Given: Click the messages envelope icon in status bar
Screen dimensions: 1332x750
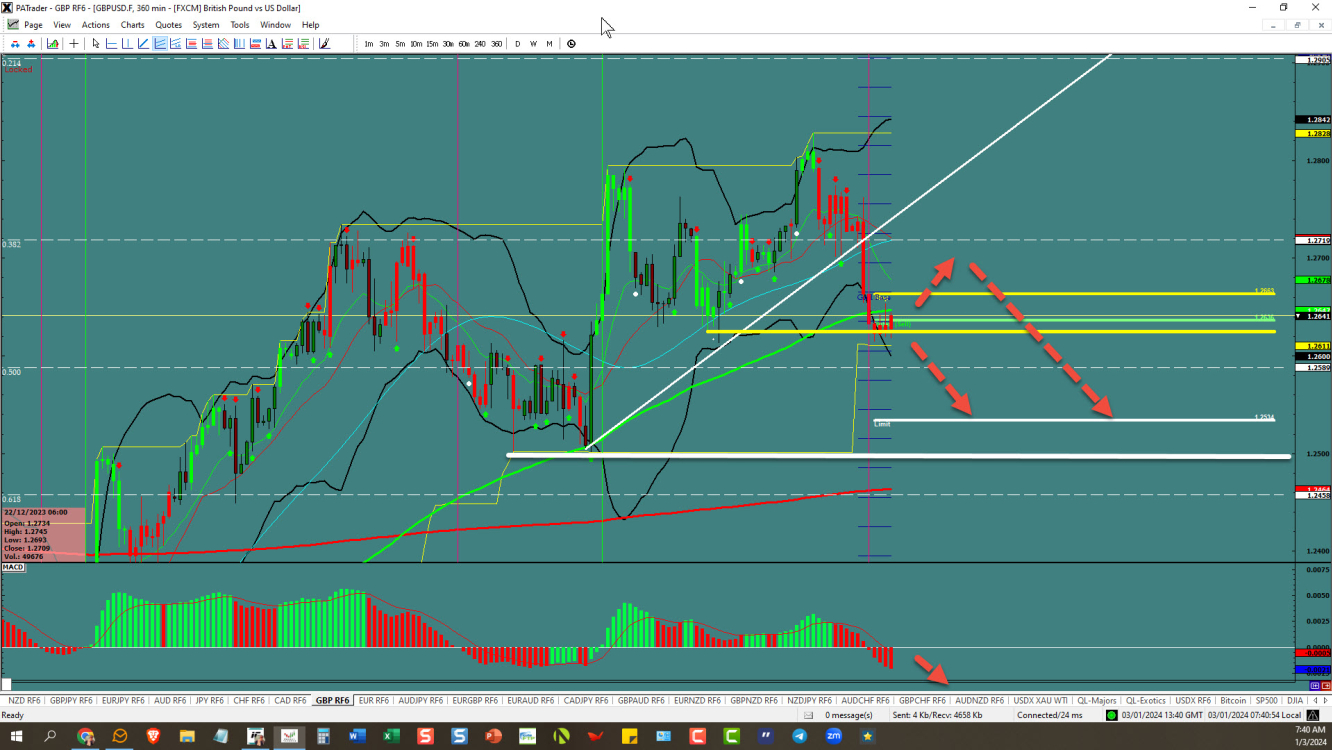Looking at the screenshot, I should pos(808,715).
